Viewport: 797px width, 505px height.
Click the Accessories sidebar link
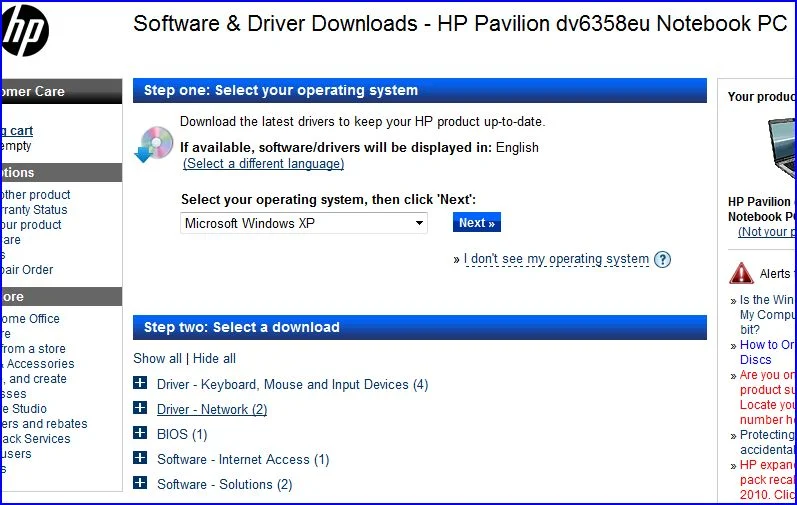pos(38,364)
